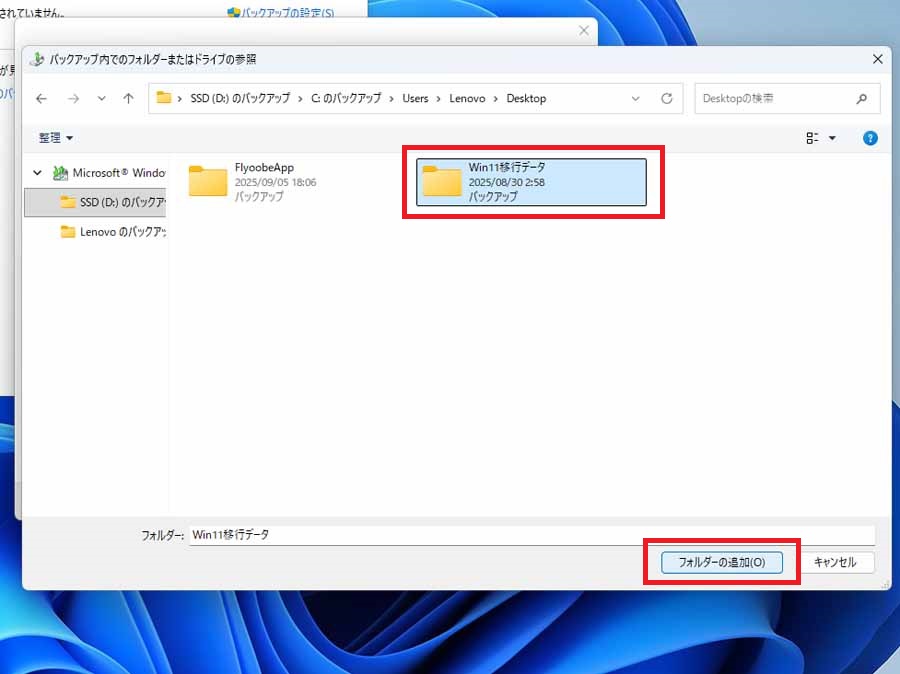Click フォルダーの追加(O) button
The width and height of the screenshot is (900, 674).
coord(721,562)
